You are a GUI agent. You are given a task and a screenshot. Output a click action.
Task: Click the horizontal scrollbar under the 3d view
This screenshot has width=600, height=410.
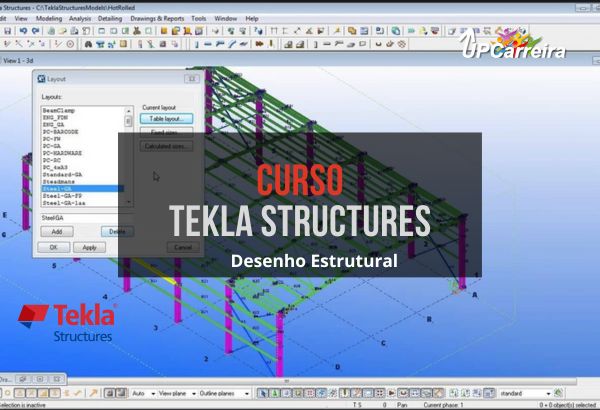(x=321, y=381)
